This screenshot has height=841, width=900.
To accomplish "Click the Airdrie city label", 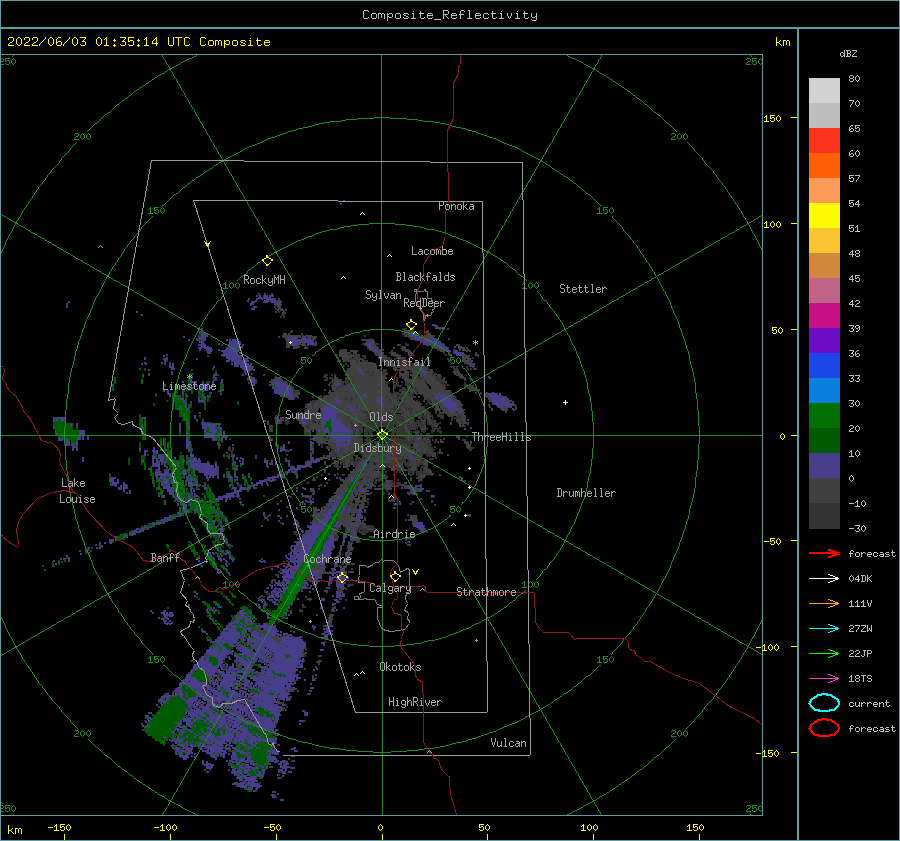I will click(x=394, y=534).
